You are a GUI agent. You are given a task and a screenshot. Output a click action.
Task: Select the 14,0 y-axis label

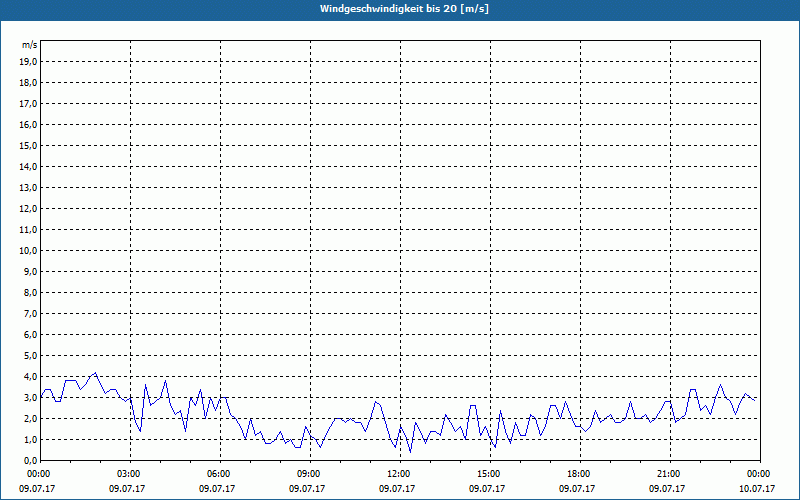click(x=28, y=167)
